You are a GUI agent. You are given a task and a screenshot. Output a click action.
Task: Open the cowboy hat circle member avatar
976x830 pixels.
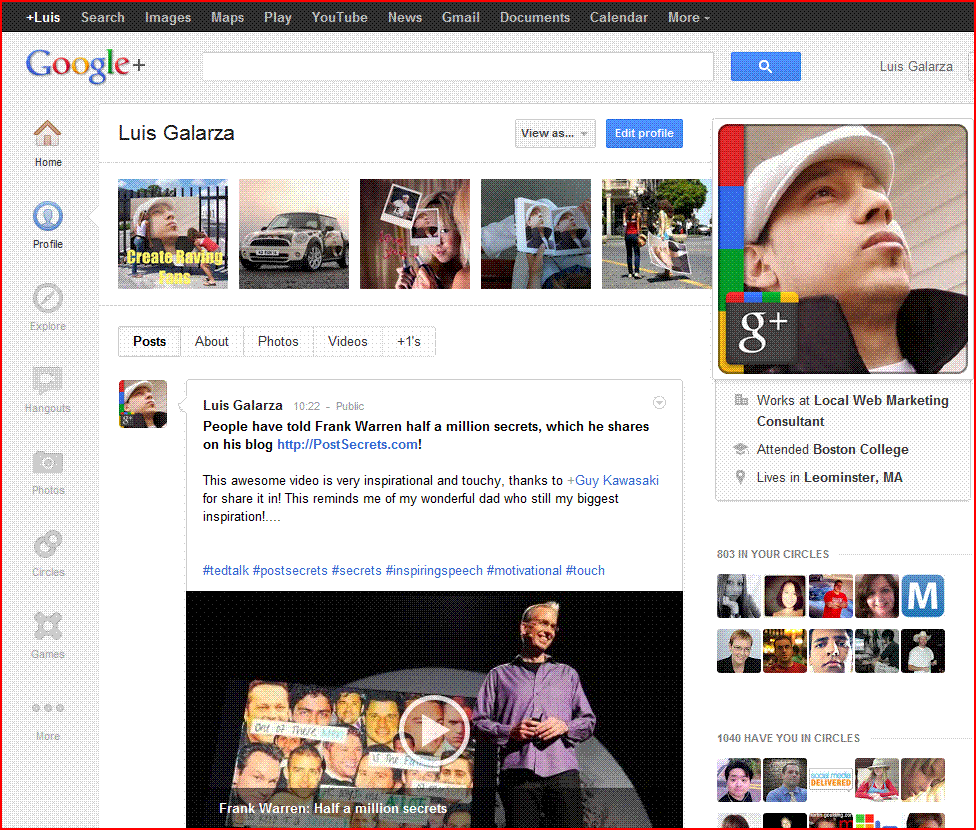(x=923, y=651)
